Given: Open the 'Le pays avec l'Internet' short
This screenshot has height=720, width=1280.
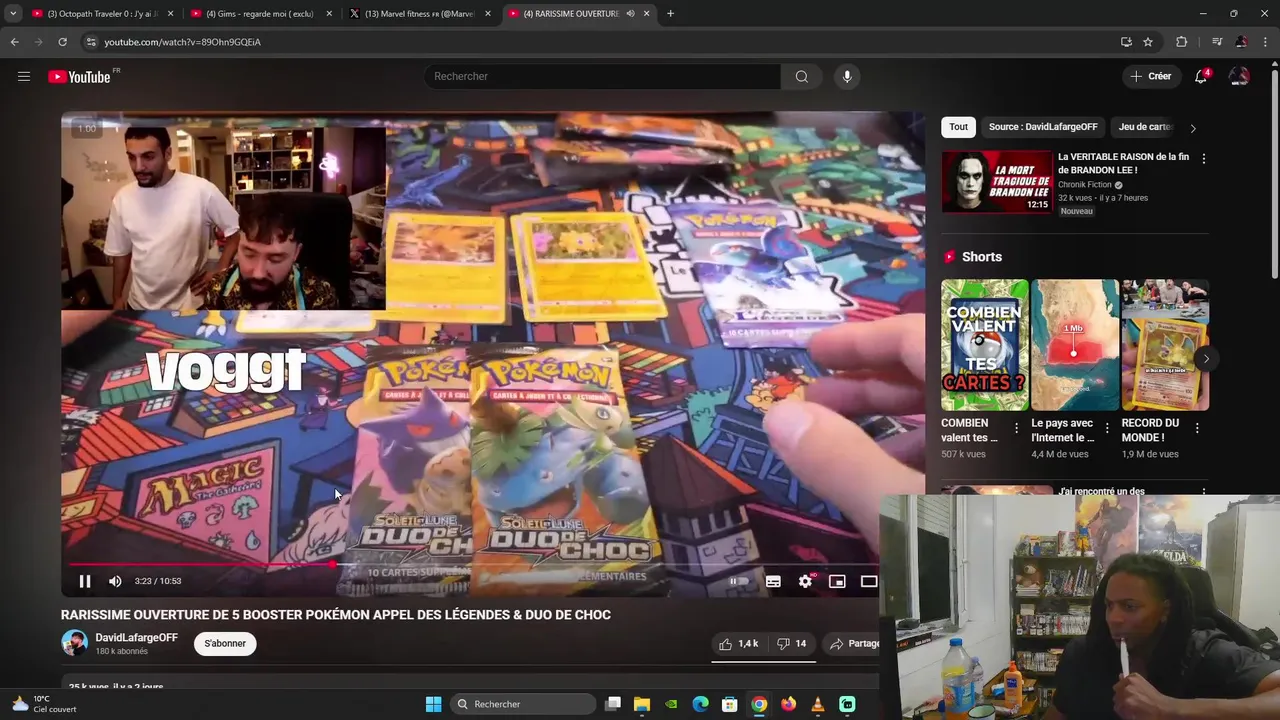Looking at the screenshot, I should point(1074,345).
